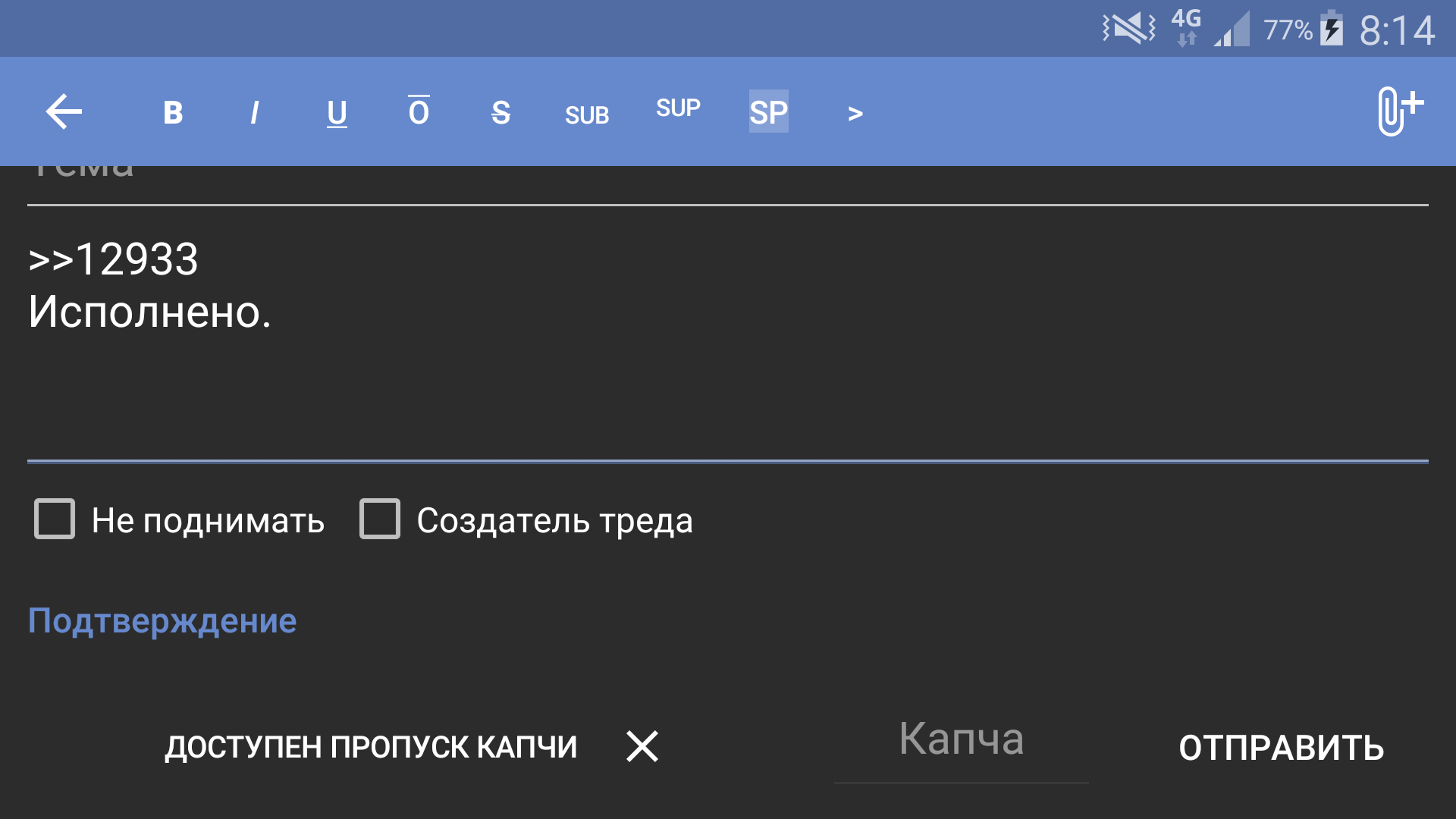1456x819 pixels.
Task: Check Создатель треда checkbox
Action: point(379,519)
